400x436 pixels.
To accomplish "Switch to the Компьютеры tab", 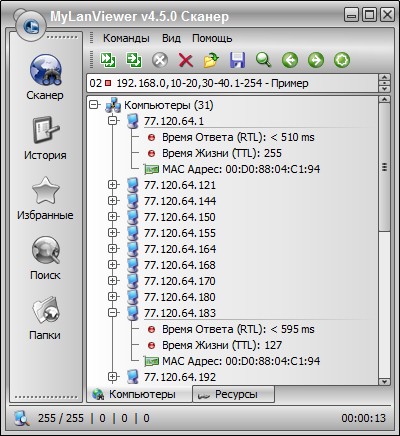I will pos(139,394).
